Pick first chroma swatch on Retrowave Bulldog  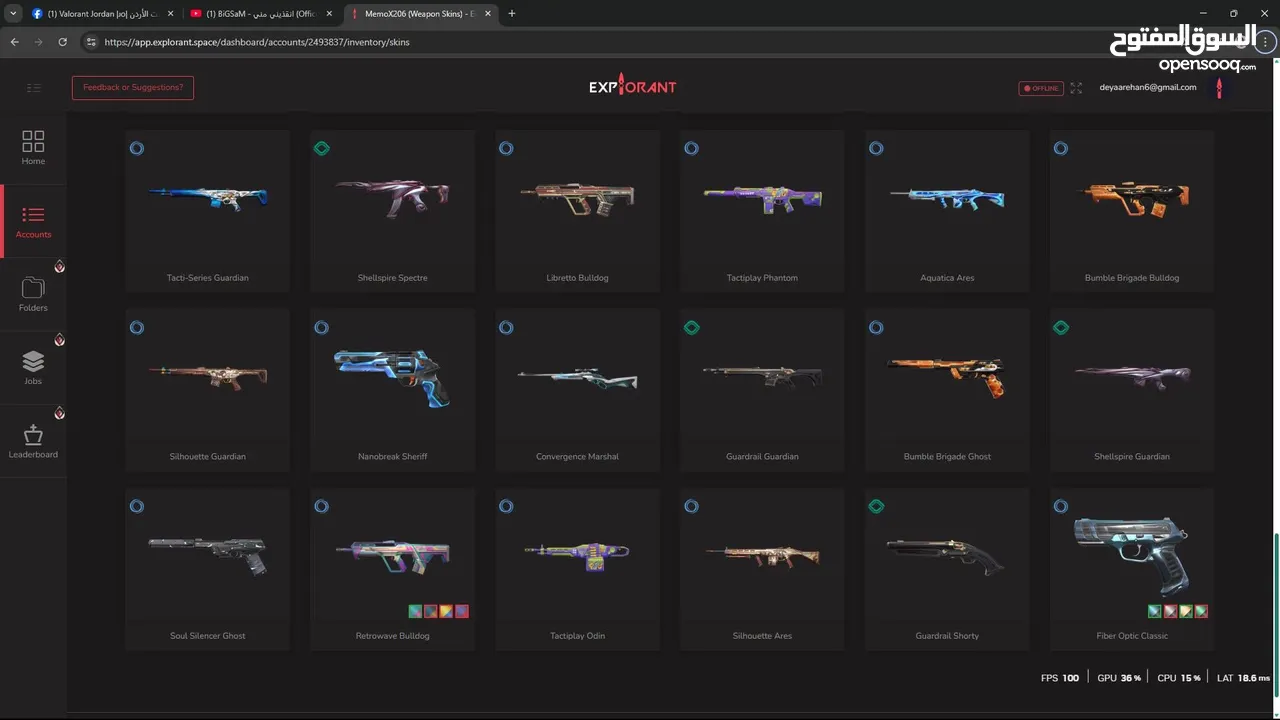[415, 611]
